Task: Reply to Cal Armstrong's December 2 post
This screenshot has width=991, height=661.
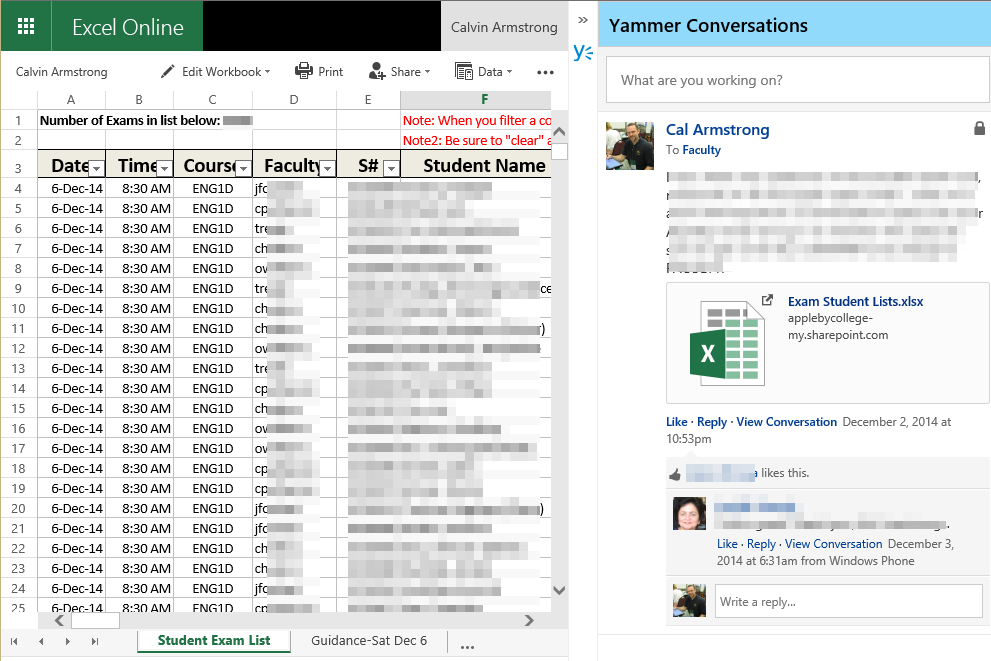Action: click(712, 421)
